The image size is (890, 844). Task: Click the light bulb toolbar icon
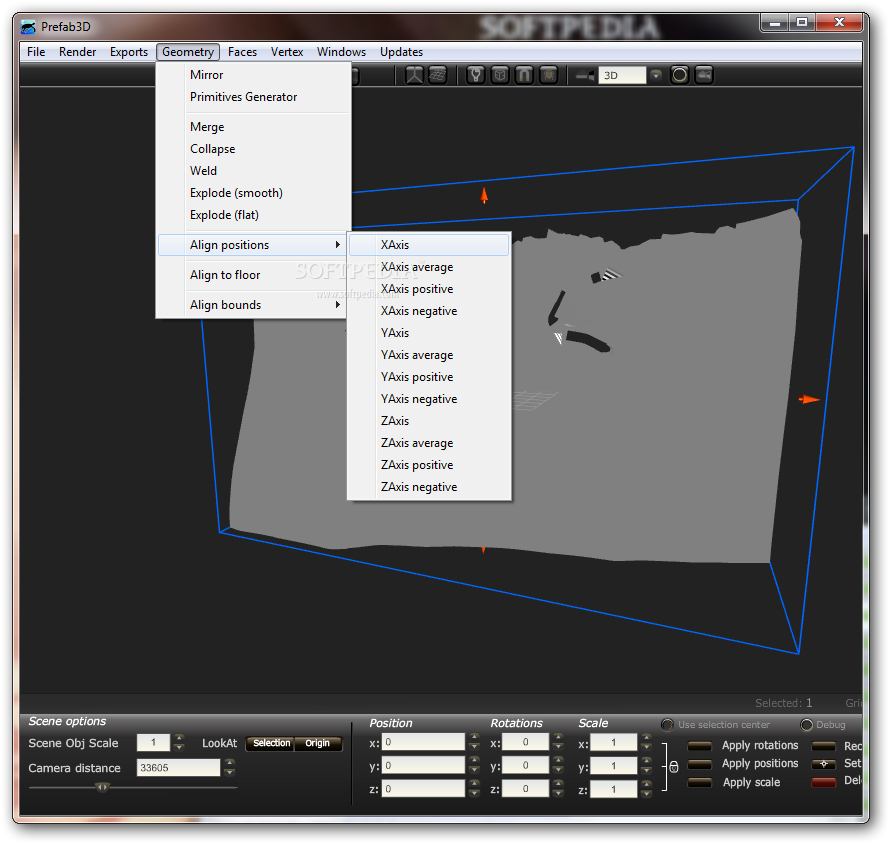476,75
